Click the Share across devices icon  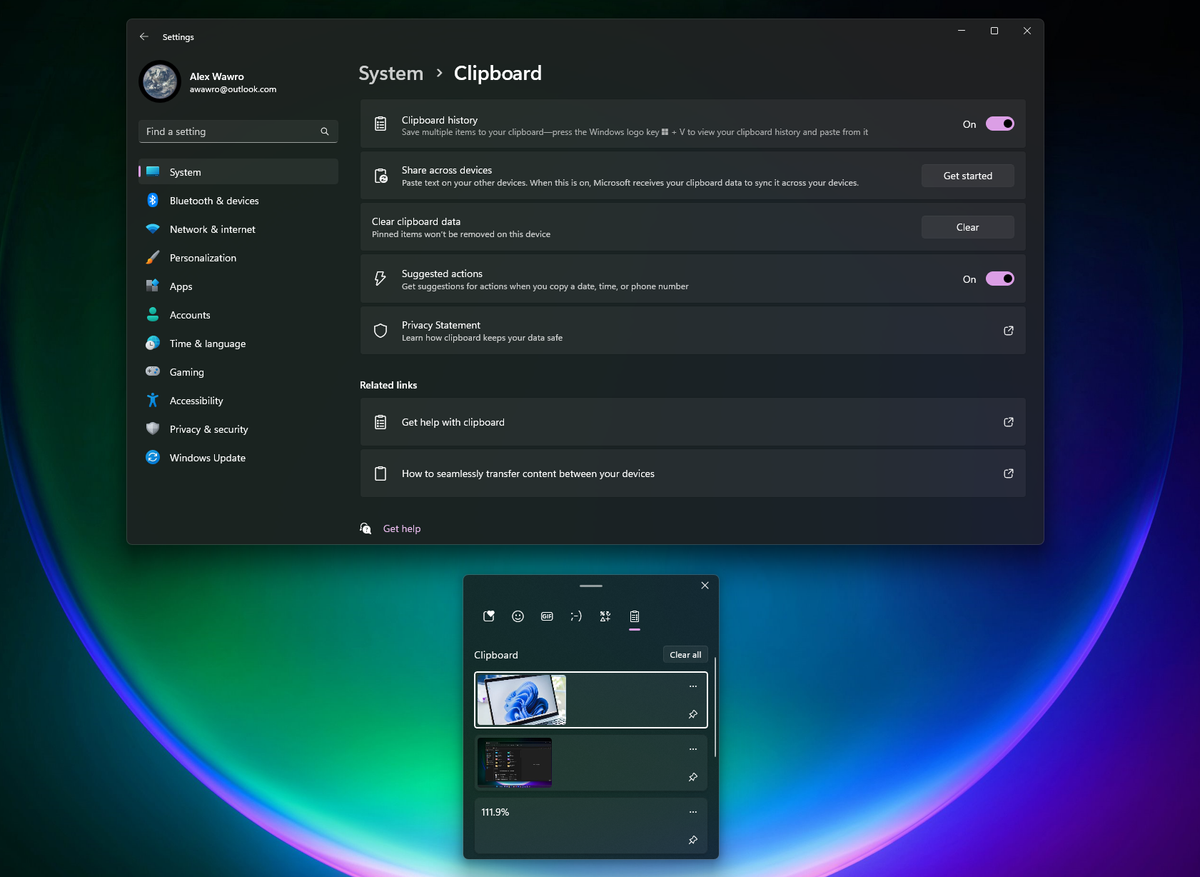tap(380, 176)
